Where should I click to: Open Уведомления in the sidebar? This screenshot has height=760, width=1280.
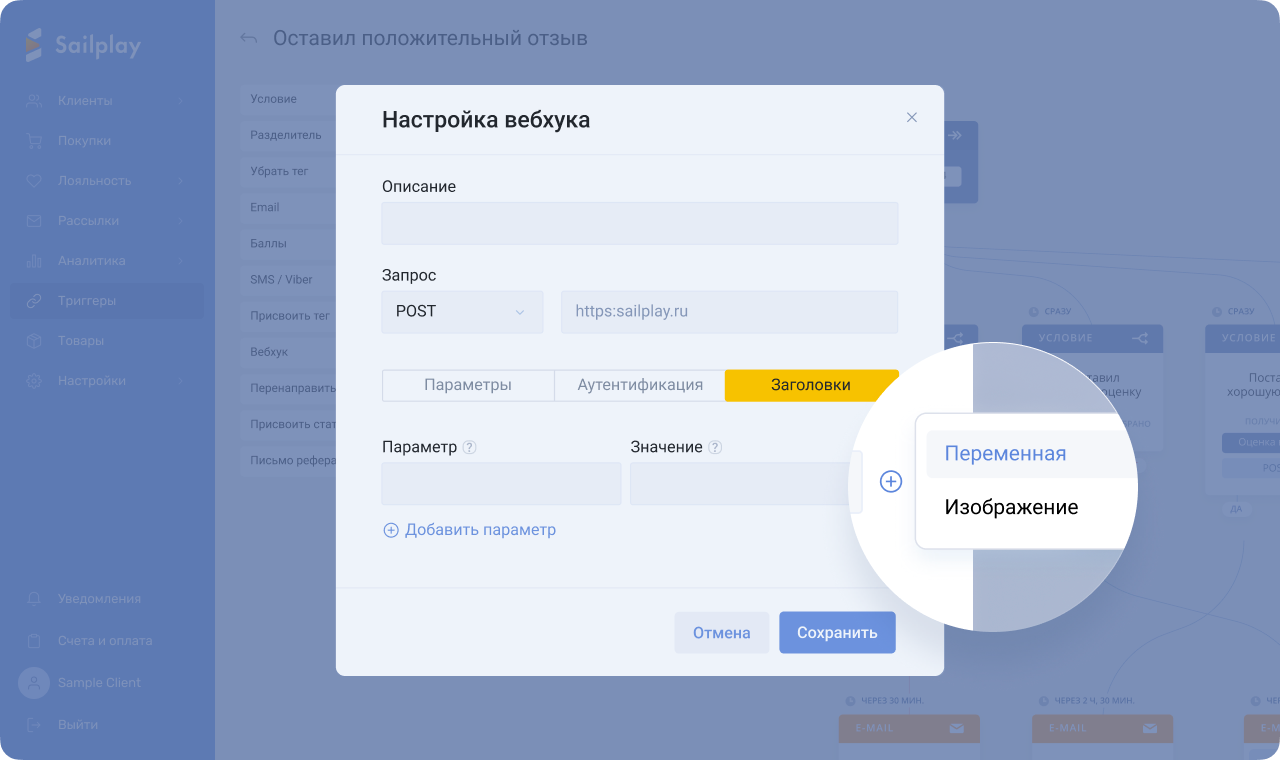coord(99,599)
